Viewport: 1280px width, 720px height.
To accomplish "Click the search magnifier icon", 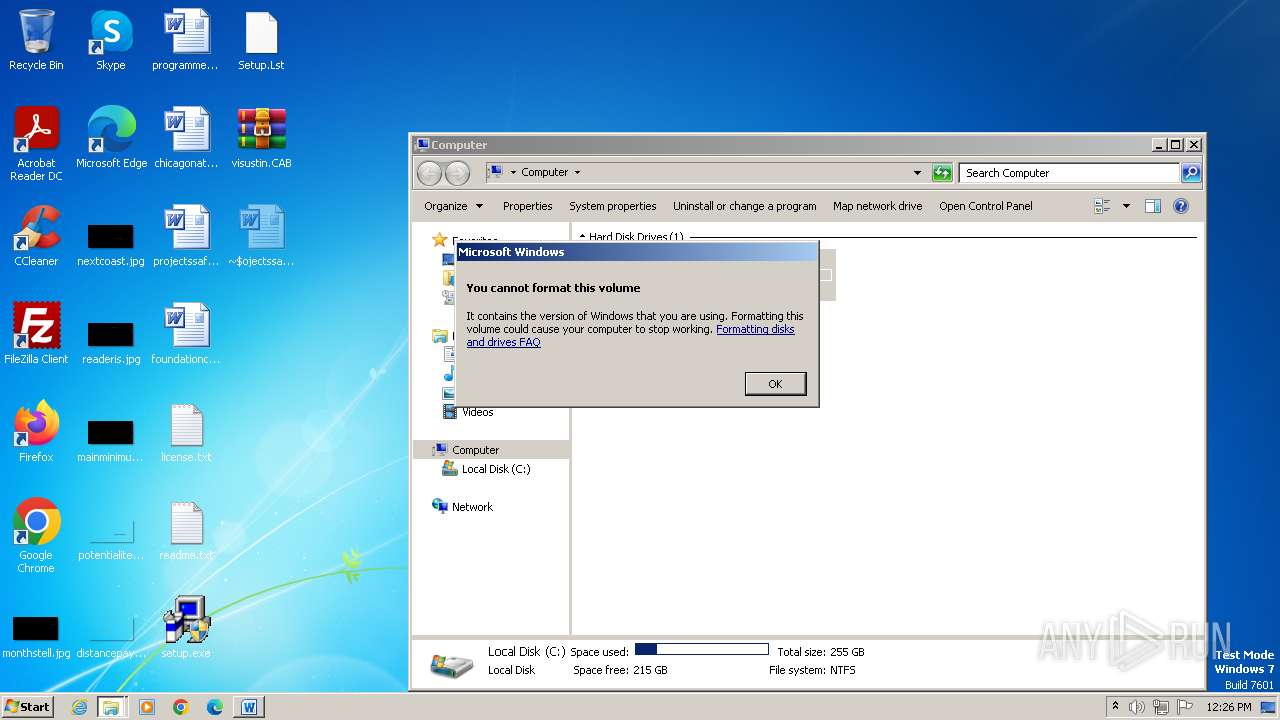I will coord(1191,173).
